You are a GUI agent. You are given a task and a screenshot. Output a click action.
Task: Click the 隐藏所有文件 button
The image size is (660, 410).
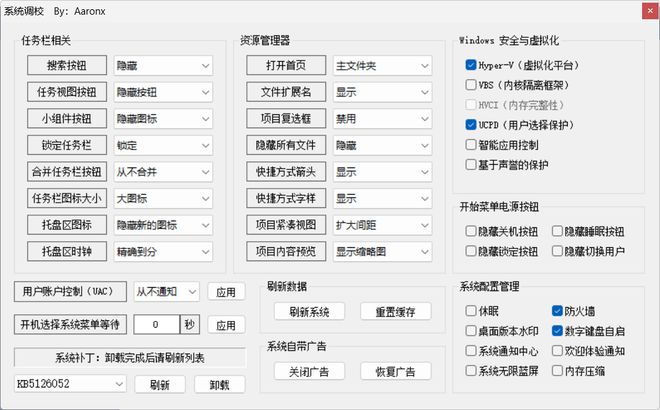click(x=286, y=145)
